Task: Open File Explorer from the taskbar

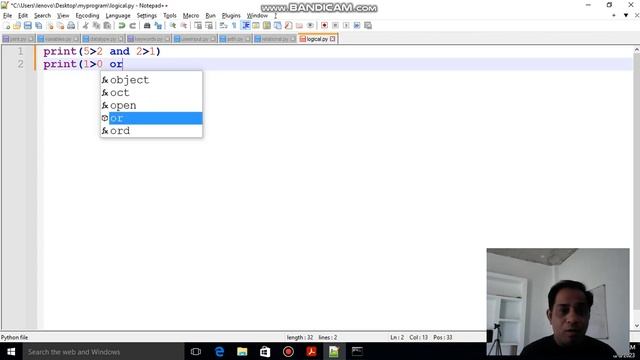Action: click(242, 351)
